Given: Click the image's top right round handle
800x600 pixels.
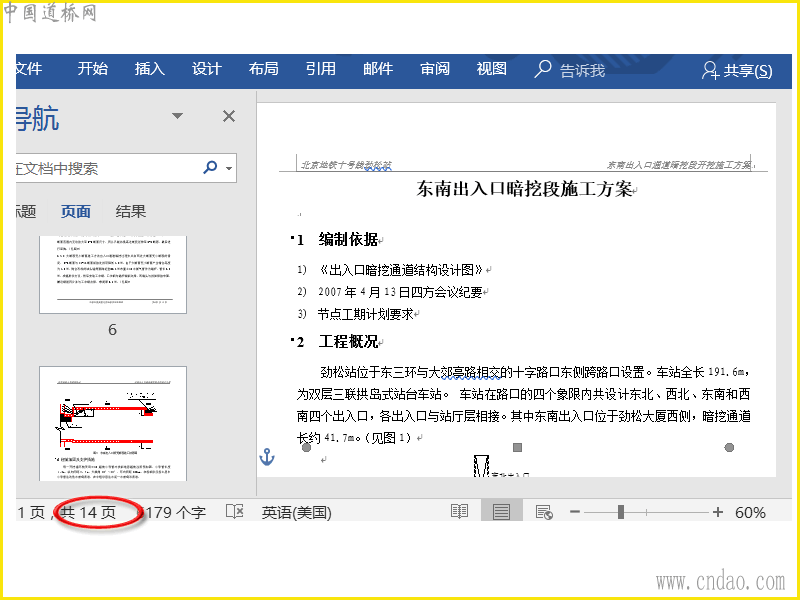Looking at the screenshot, I should (729, 447).
